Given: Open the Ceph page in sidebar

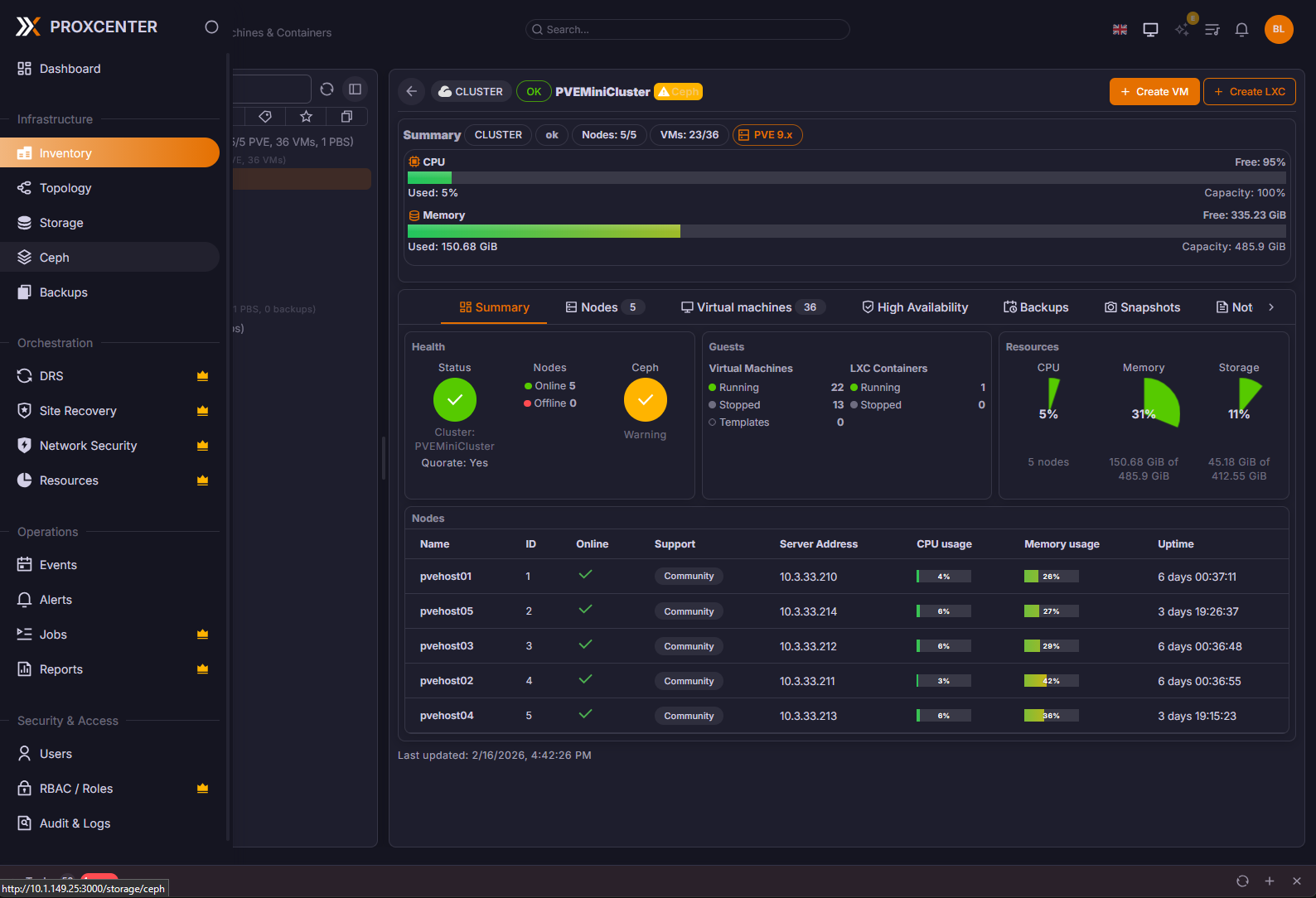Looking at the screenshot, I should (55, 258).
